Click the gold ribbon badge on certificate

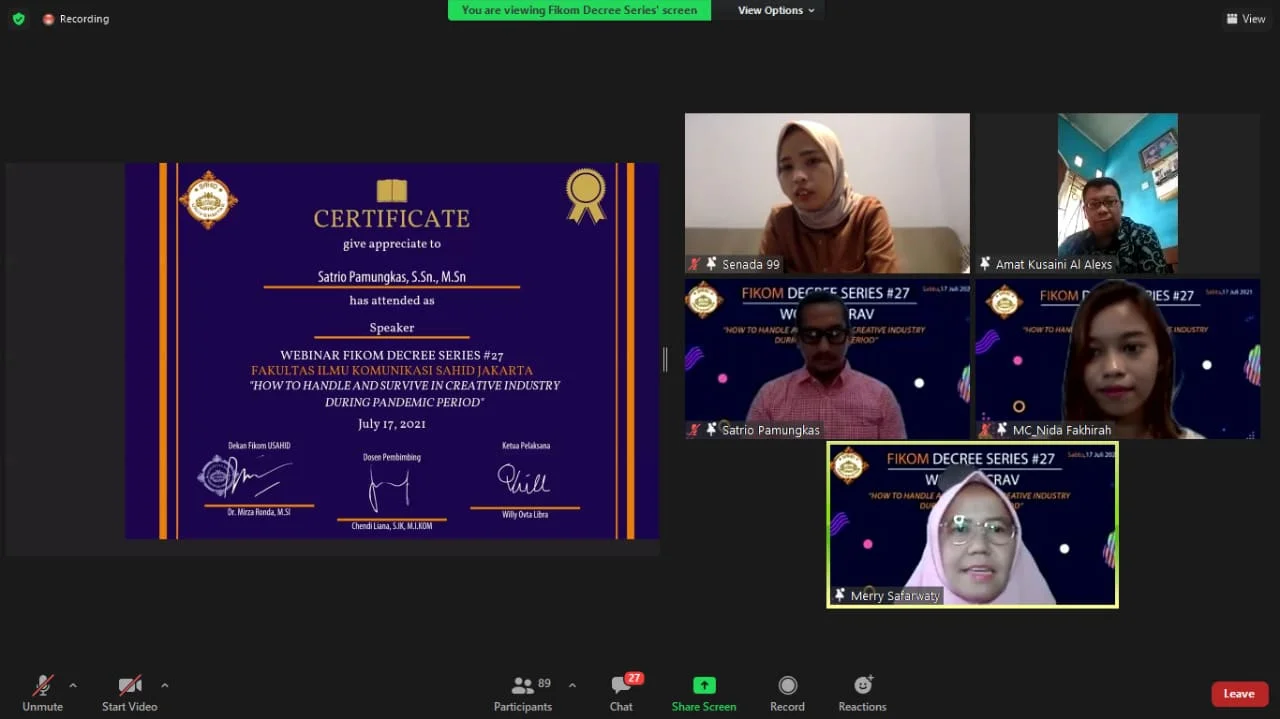(586, 196)
